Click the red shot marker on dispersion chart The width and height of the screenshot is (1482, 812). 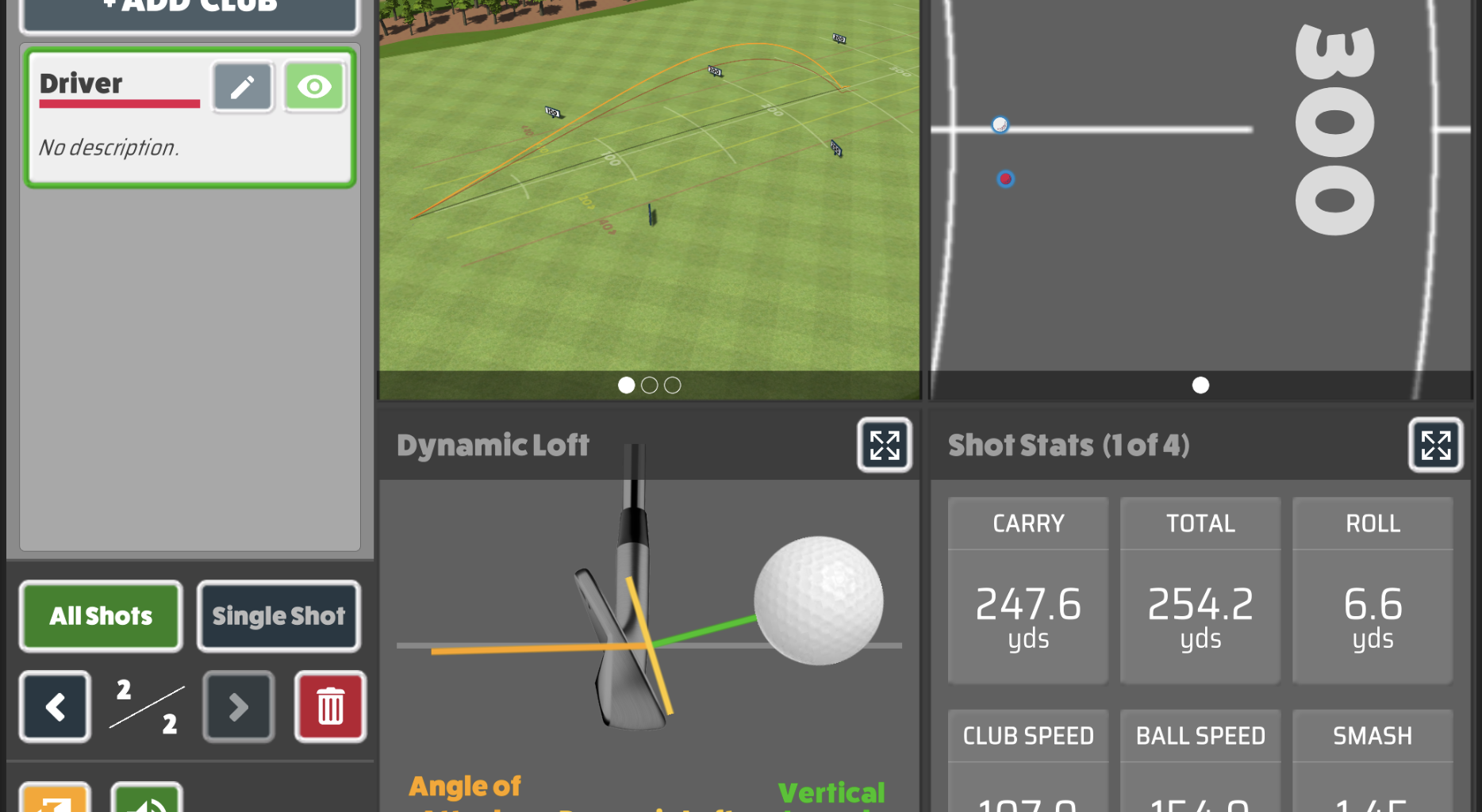click(1005, 179)
